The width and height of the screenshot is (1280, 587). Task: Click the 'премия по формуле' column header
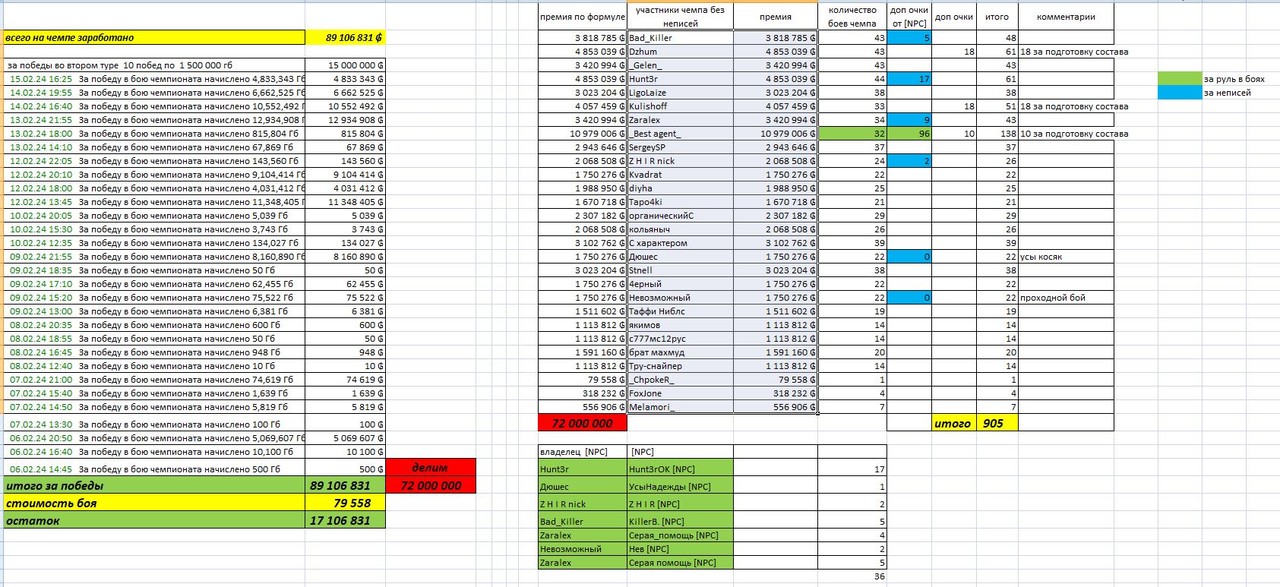click(582, 17)
